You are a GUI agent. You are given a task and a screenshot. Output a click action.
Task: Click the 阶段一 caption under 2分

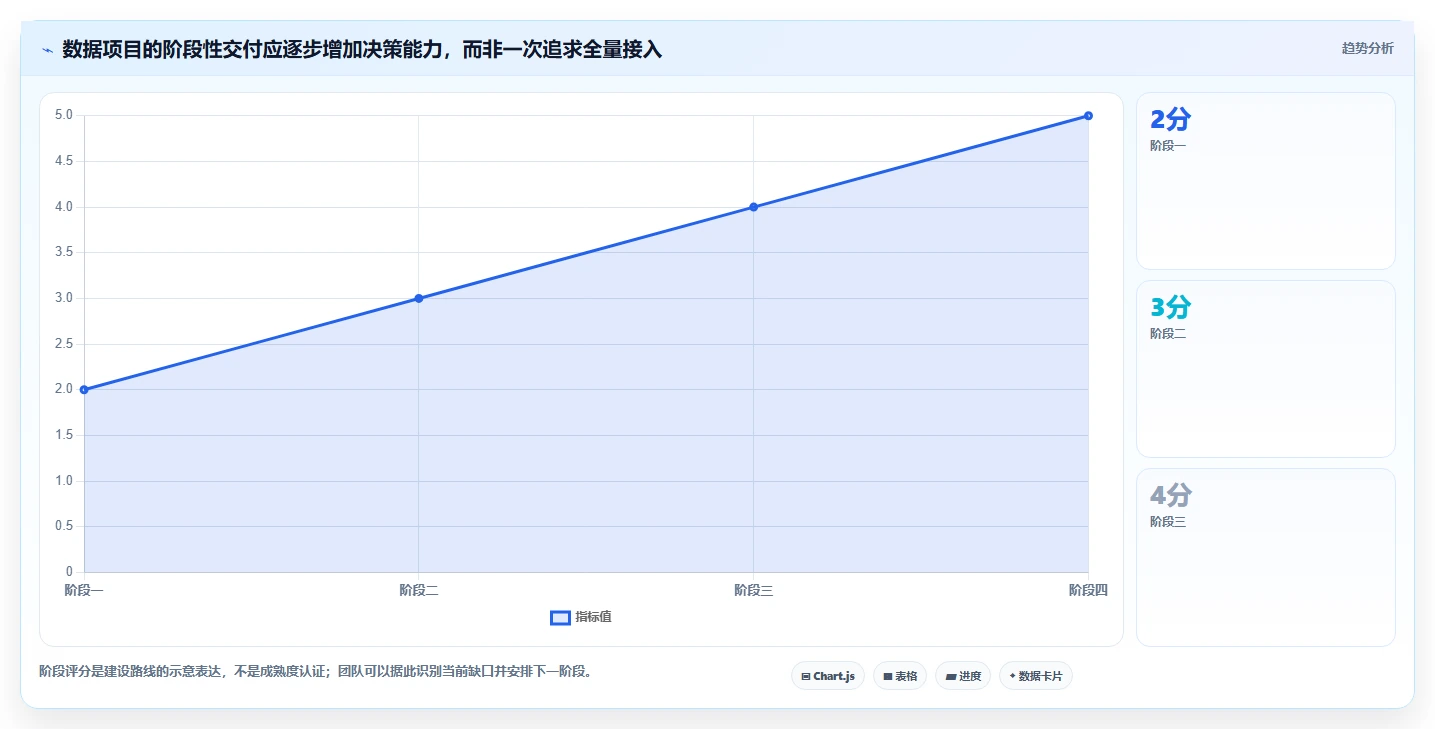pos(1168,146)
